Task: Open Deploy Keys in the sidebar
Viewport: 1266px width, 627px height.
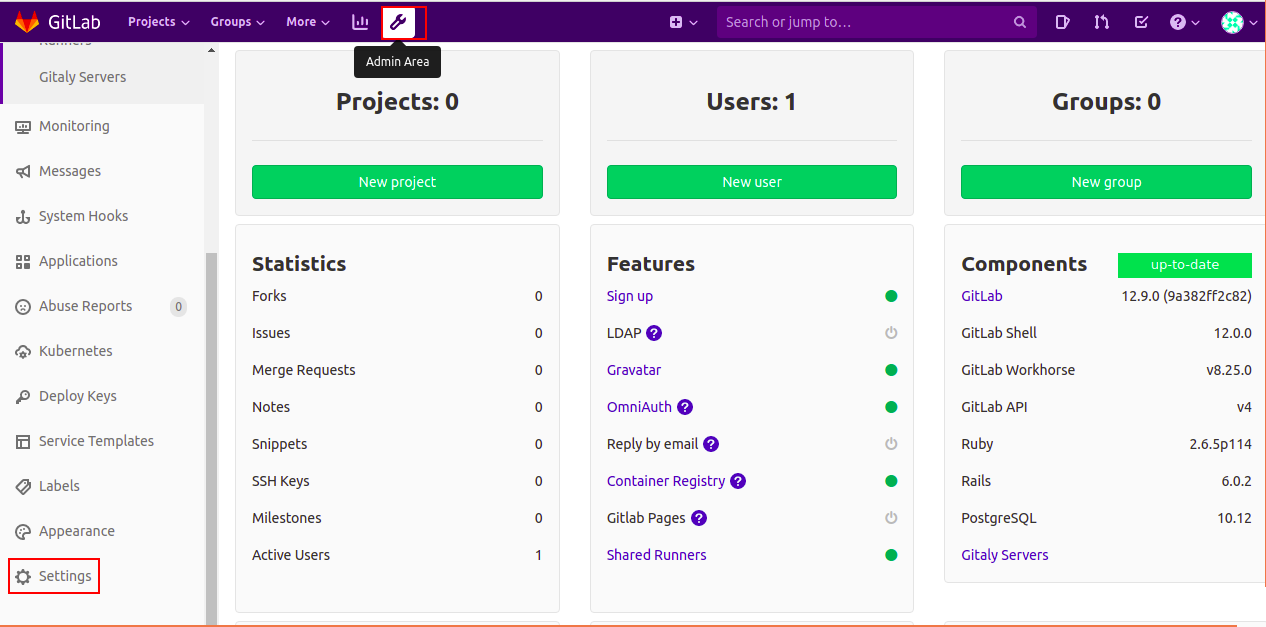Action: (78, 396)
